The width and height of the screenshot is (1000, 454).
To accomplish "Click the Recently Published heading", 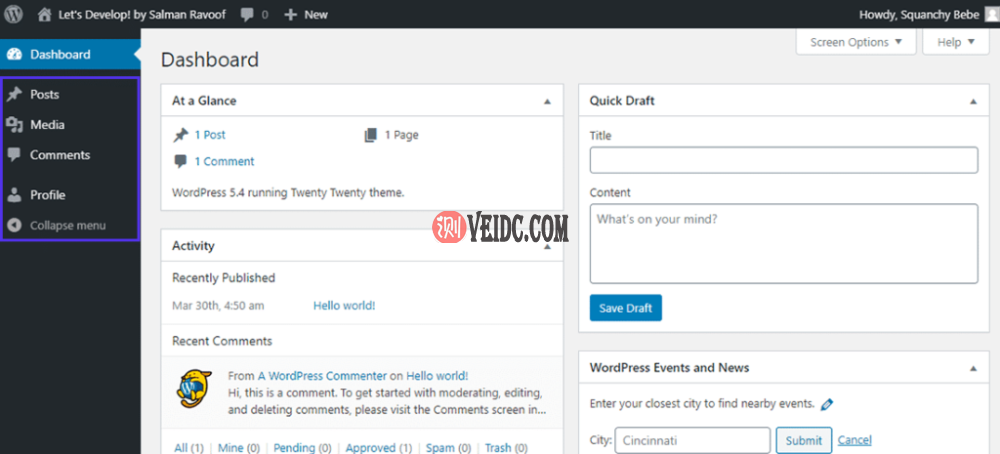I will tap(224, 278).
